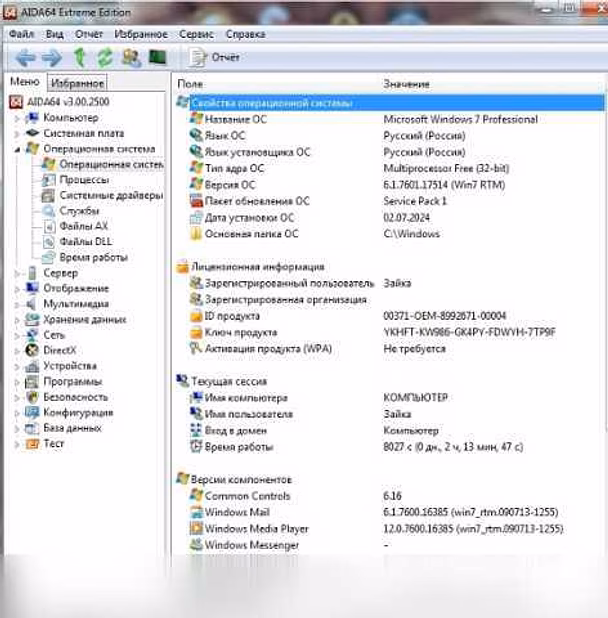
Task: Click the Системные драйверы icon
Action: [48, 195]
